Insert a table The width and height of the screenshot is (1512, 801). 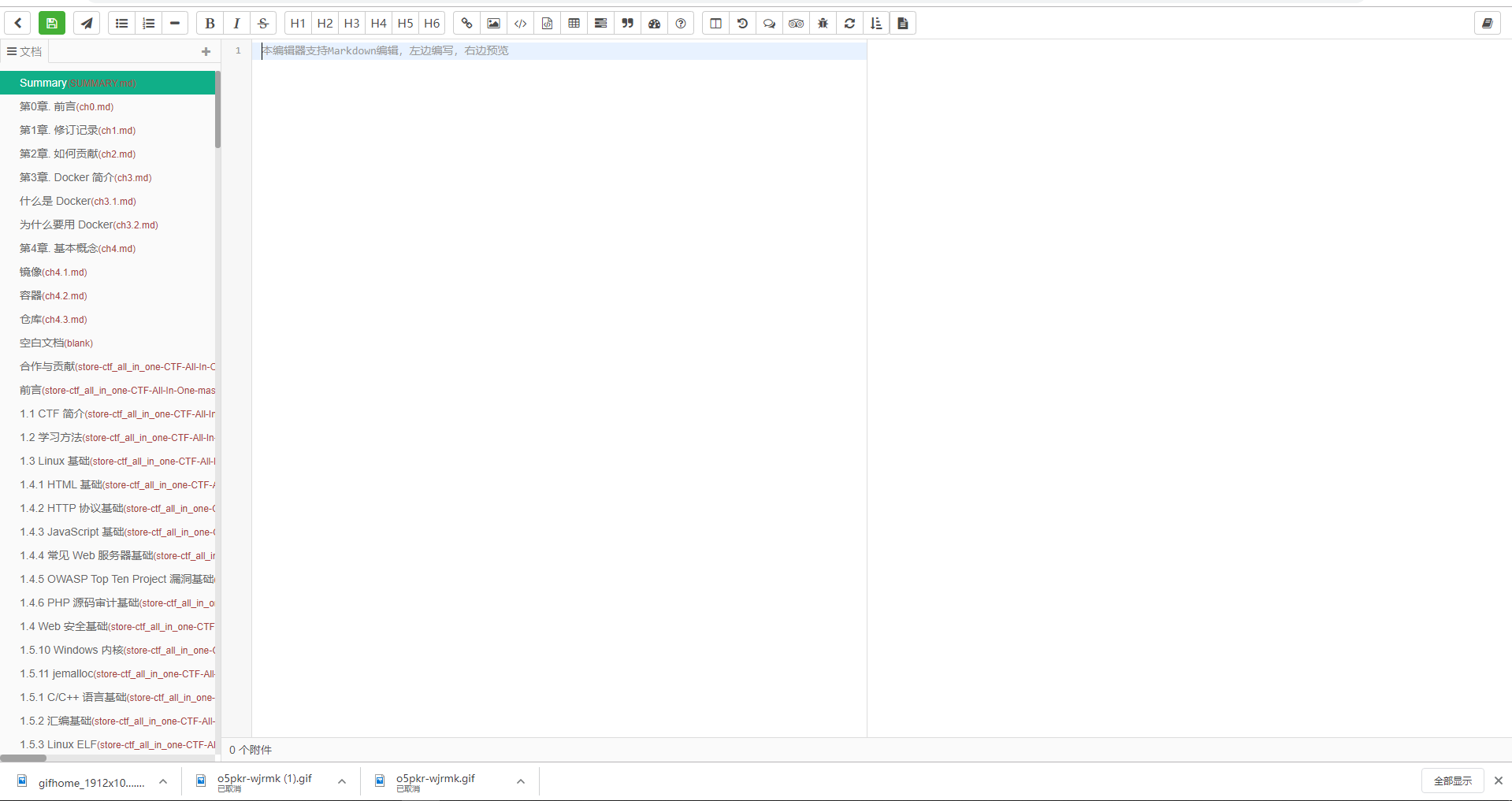[x=574, y=24]
